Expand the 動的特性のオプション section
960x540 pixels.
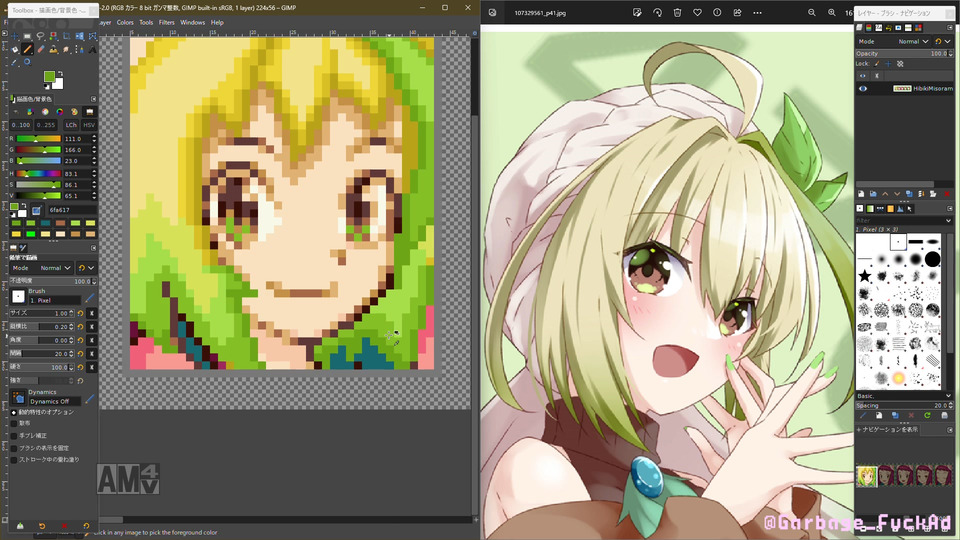click(x=13, y=412)
